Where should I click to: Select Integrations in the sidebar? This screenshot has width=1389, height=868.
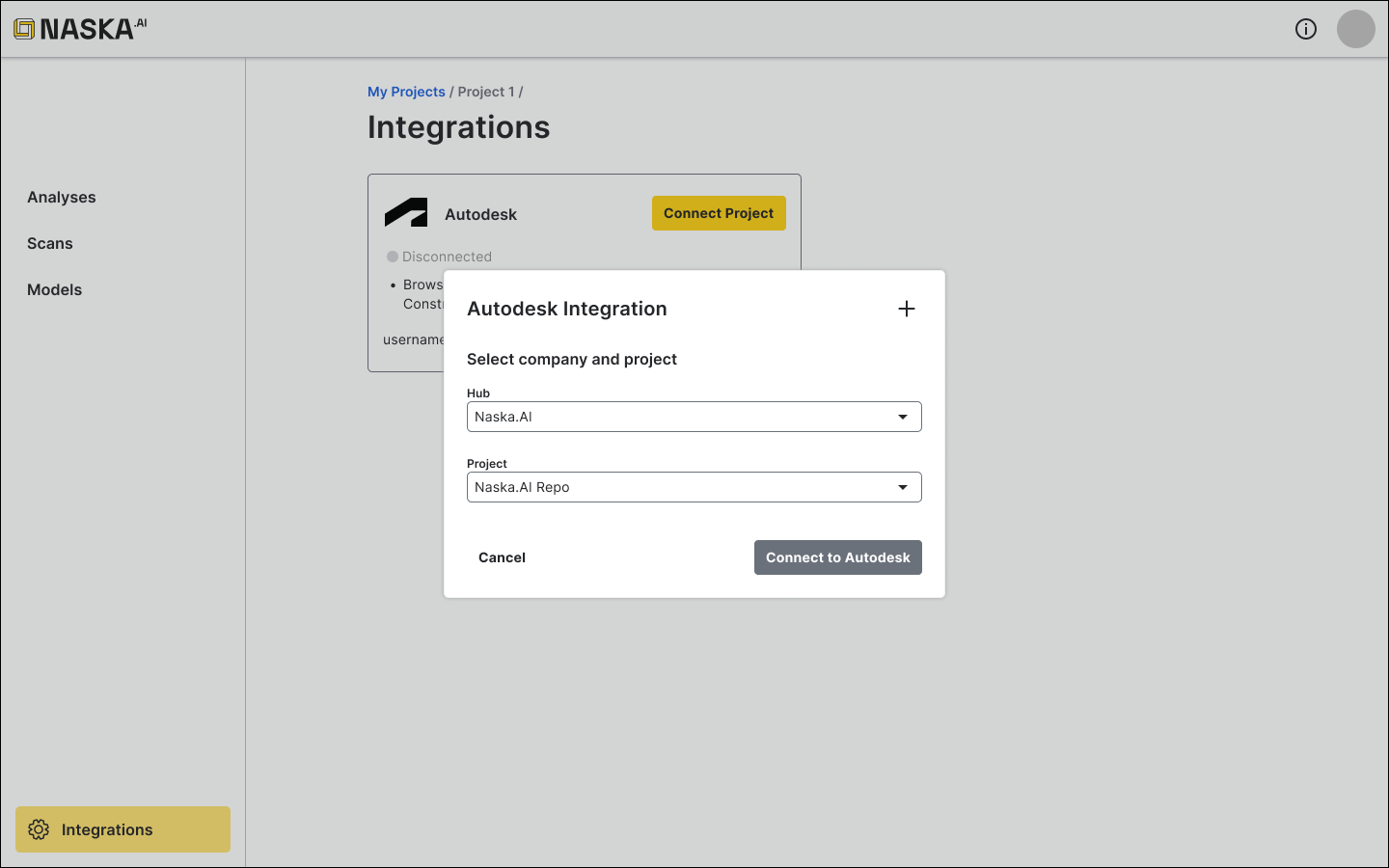[123, 829]
